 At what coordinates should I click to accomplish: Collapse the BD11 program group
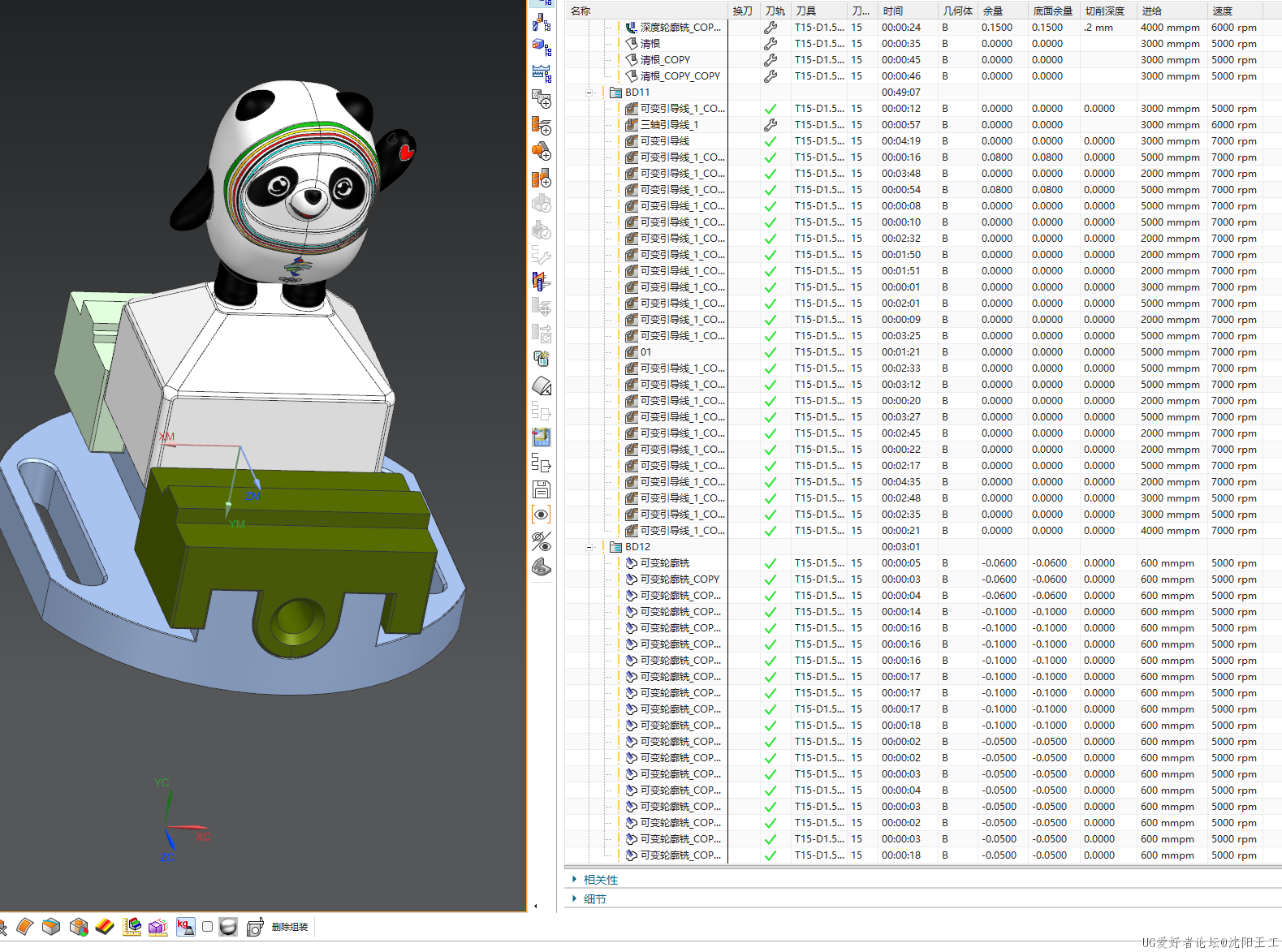[590, 93]
